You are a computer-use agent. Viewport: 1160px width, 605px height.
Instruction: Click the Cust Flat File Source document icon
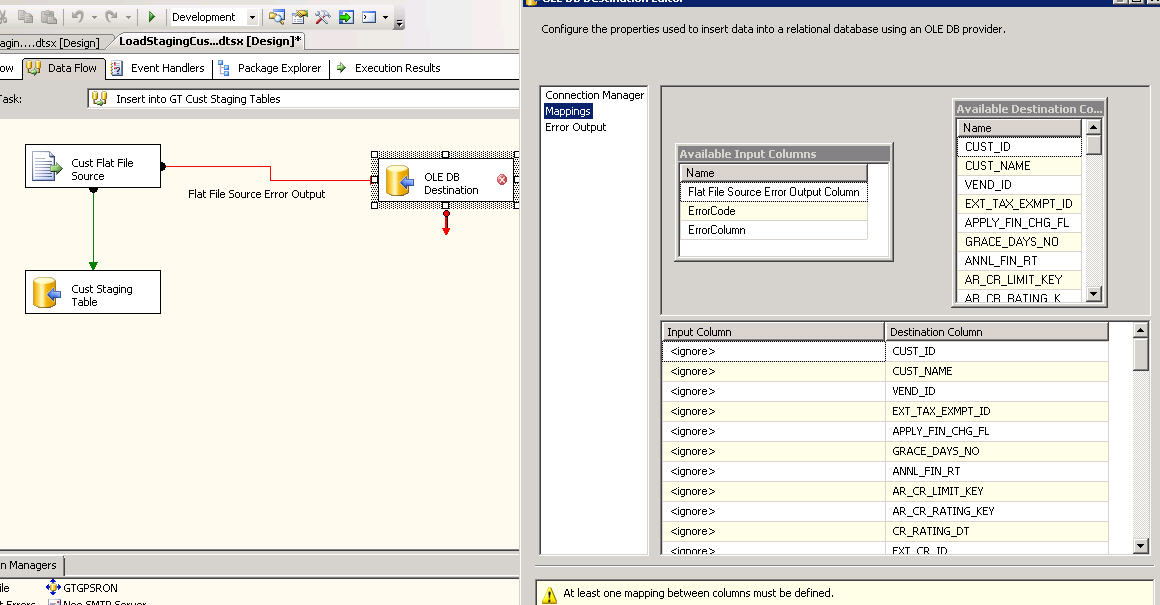click(47, 166)
